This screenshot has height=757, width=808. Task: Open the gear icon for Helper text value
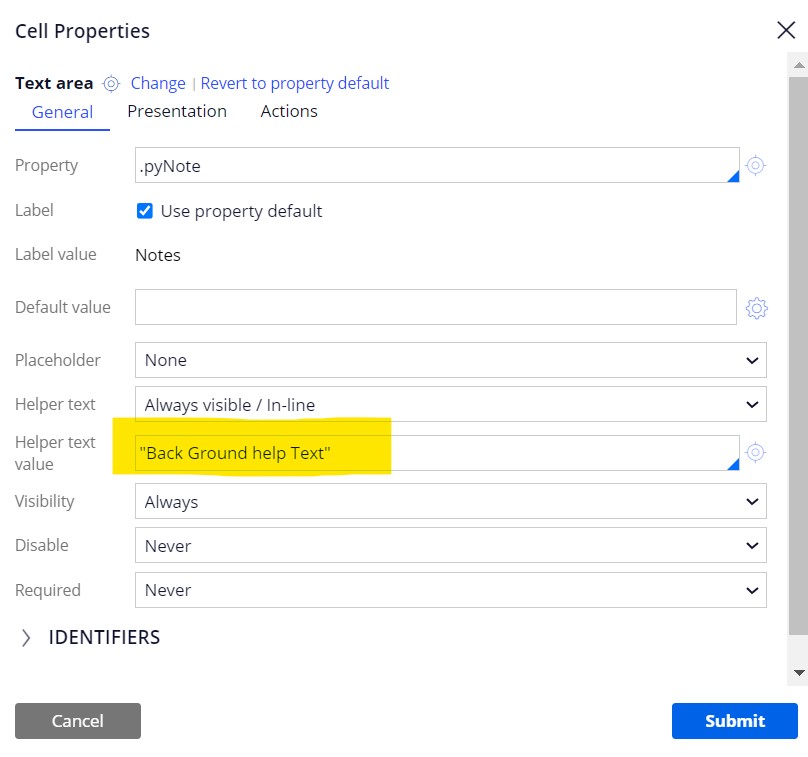pos(756,453)
